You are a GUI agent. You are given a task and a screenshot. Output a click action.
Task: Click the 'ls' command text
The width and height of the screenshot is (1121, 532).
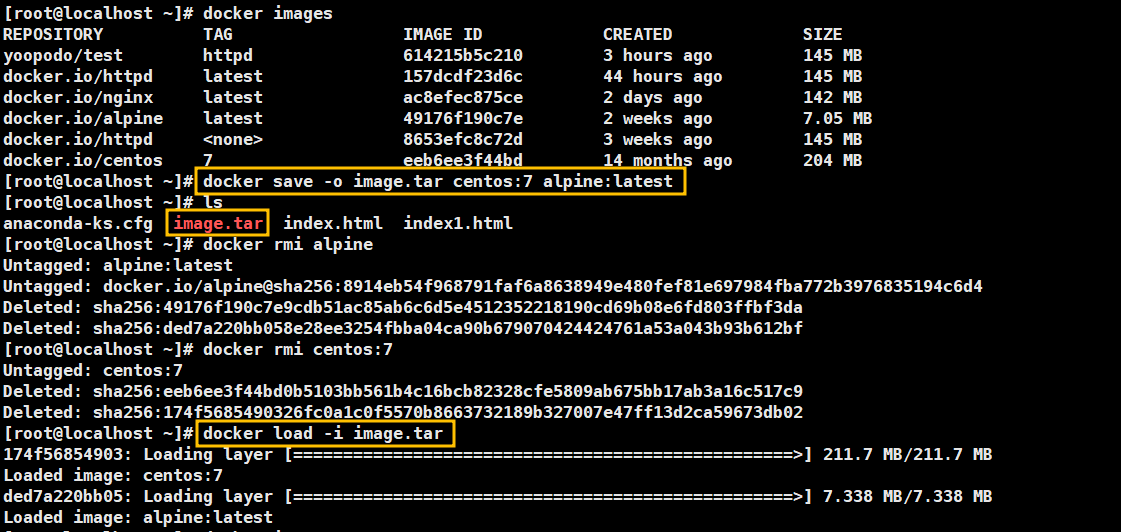point(213,202)
